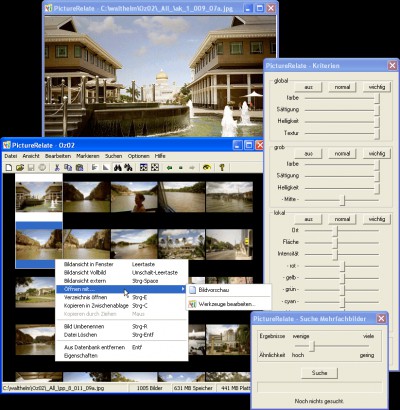Screen dimensions: 400x410
Task: Click the Suche button in Mehrfachbilder dialog
Action: tap(319, 373)
